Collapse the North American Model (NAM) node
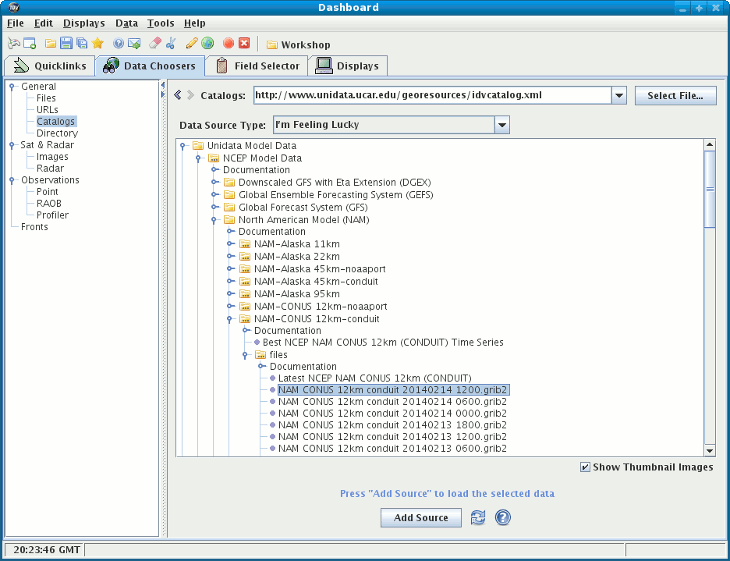Image resolution: width=730 pixels, height=561 pixels. click(x=215, y=219)
